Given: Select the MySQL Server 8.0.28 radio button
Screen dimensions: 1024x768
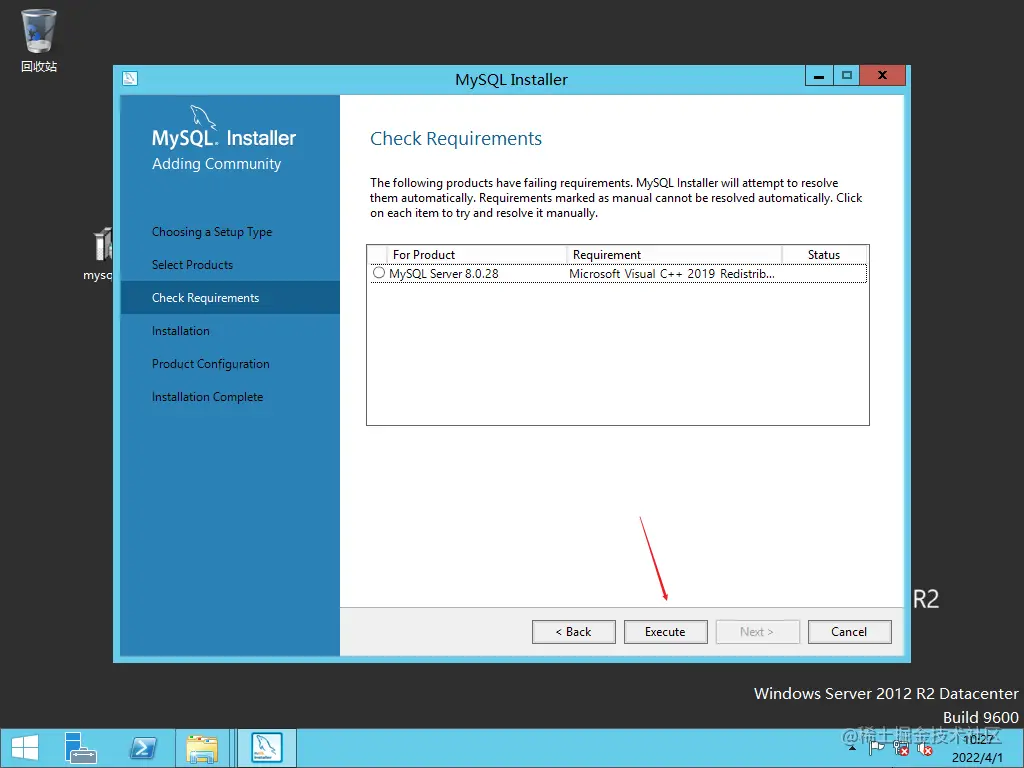Looking at the screenshot, I should coord(379,273).
